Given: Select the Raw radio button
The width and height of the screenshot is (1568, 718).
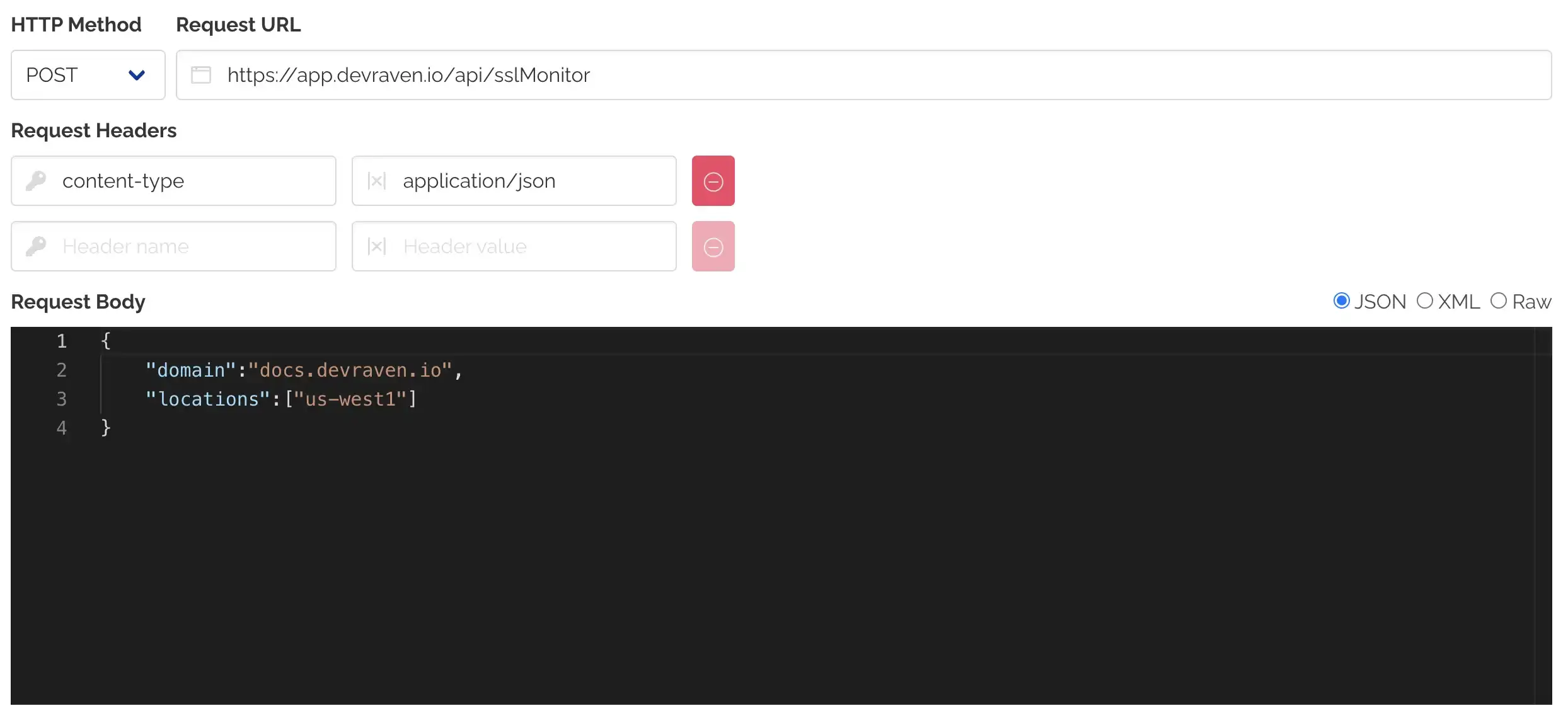Looking at the screenshot, I should 1499,301.
